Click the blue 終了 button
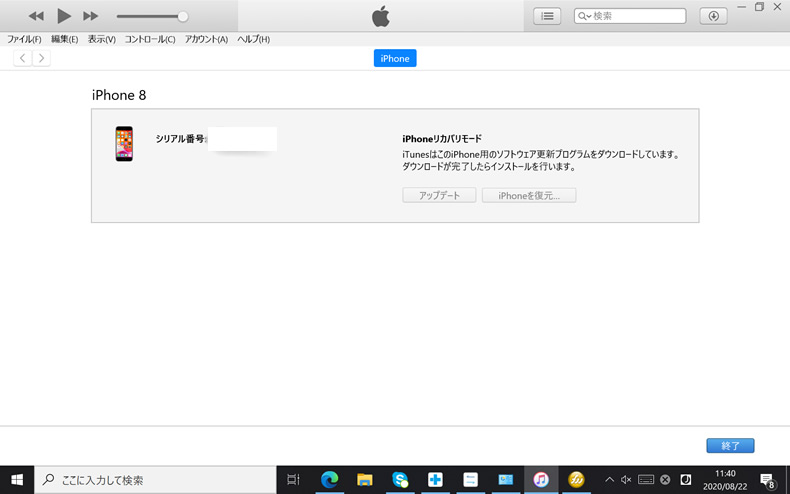Viewport: 790px width, 494px height. (730, 446)
